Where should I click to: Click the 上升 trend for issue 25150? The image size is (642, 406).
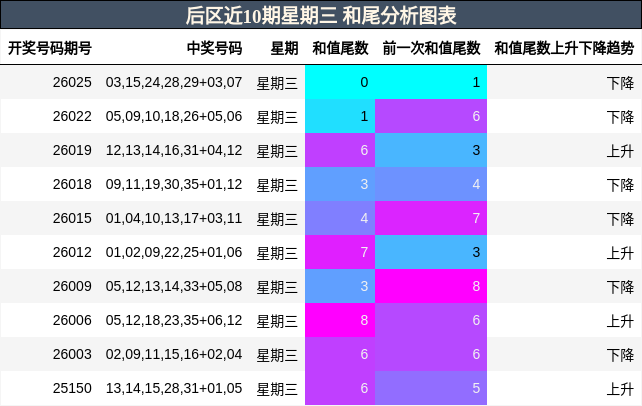click(620, 389)
